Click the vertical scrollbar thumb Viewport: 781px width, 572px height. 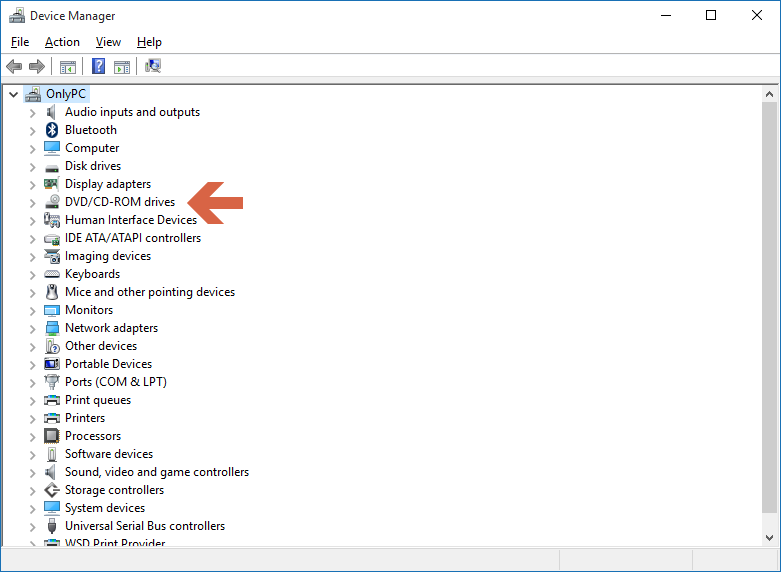[x=769, y=307]
